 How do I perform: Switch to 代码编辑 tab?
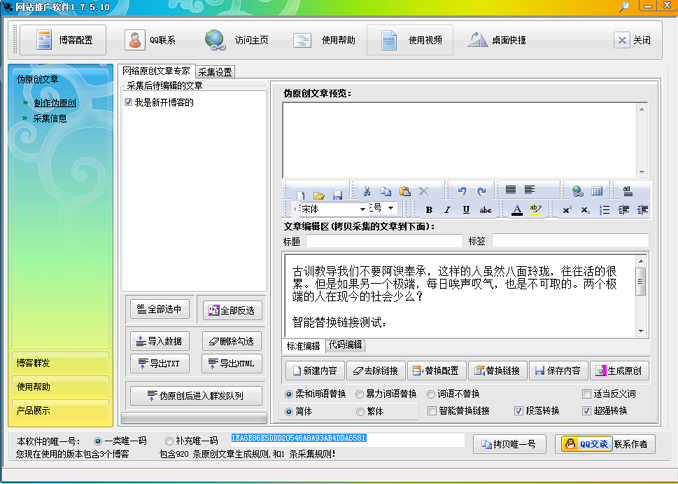(345, 345)
